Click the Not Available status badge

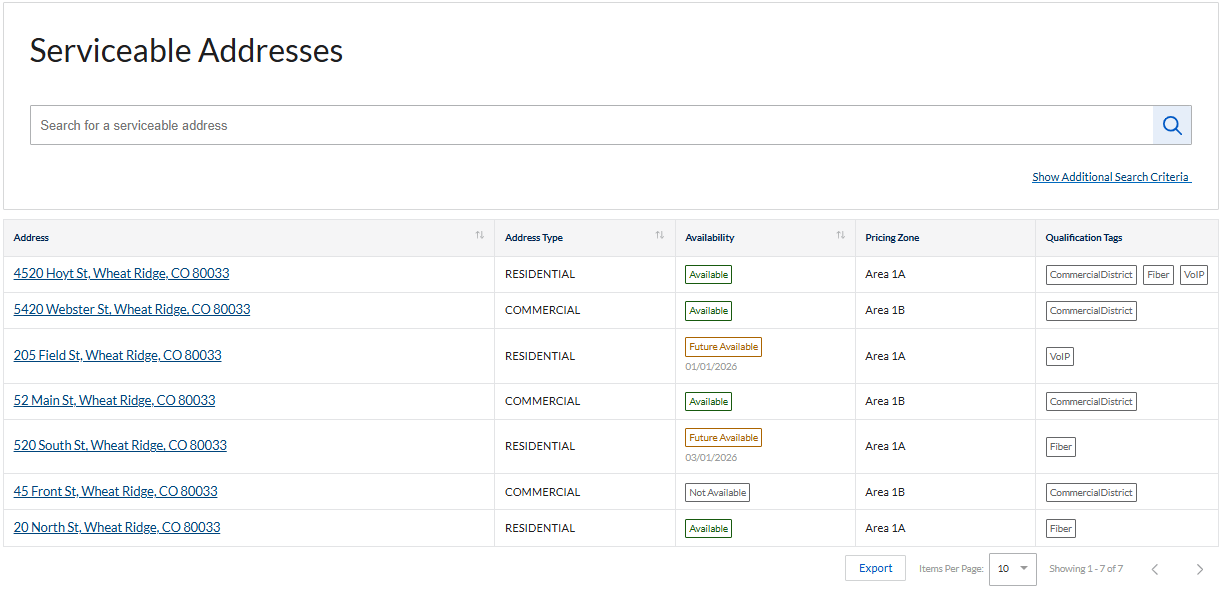pyautogui.click(x=717, y=492)
